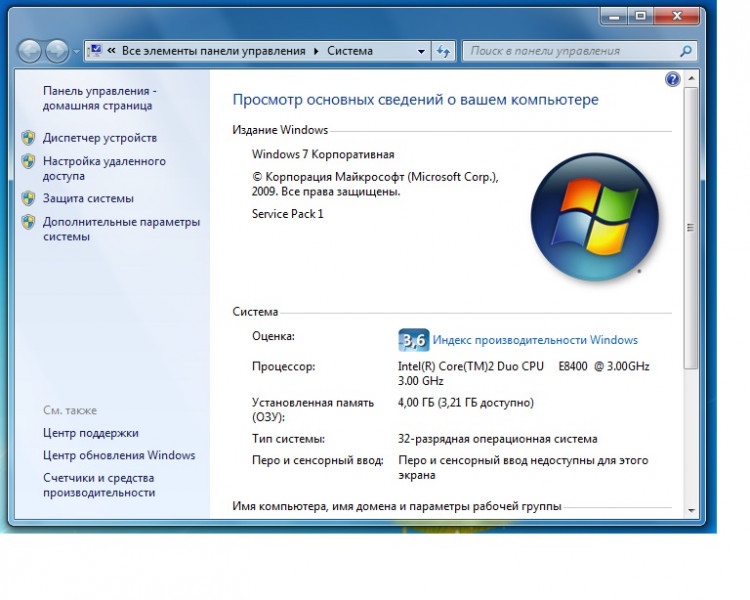This screenshot has width=750, height=600.
Task: Open Настройка удаленного доступа link
Action: [x=104, y=168]
